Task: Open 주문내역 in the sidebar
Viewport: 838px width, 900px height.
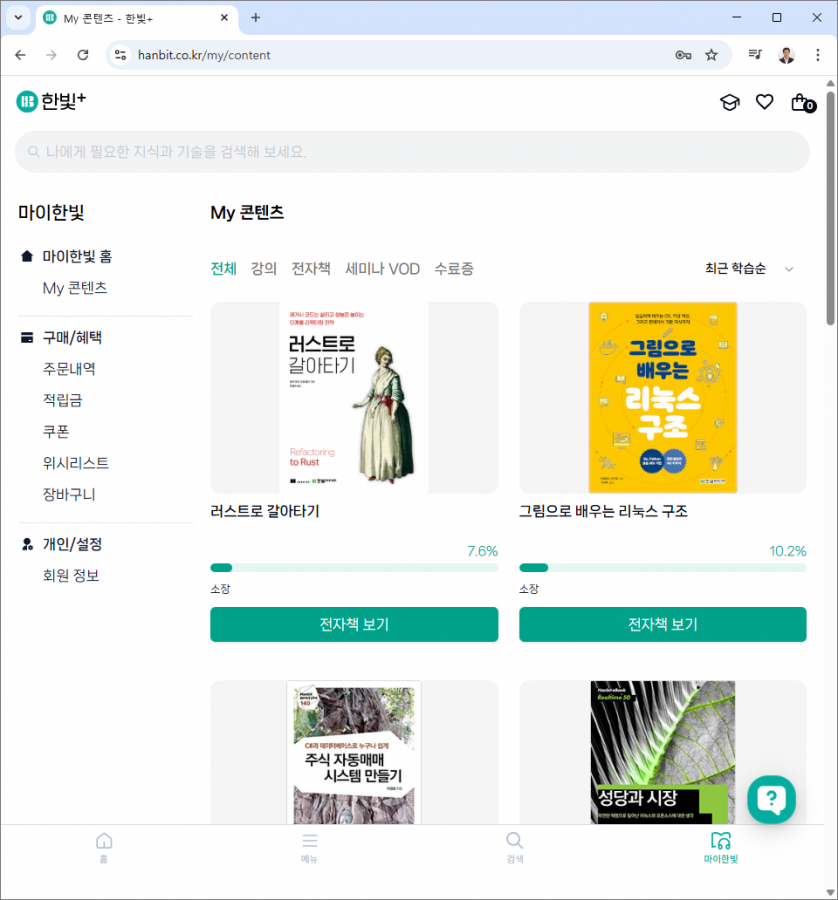Action: click(69, 369)
